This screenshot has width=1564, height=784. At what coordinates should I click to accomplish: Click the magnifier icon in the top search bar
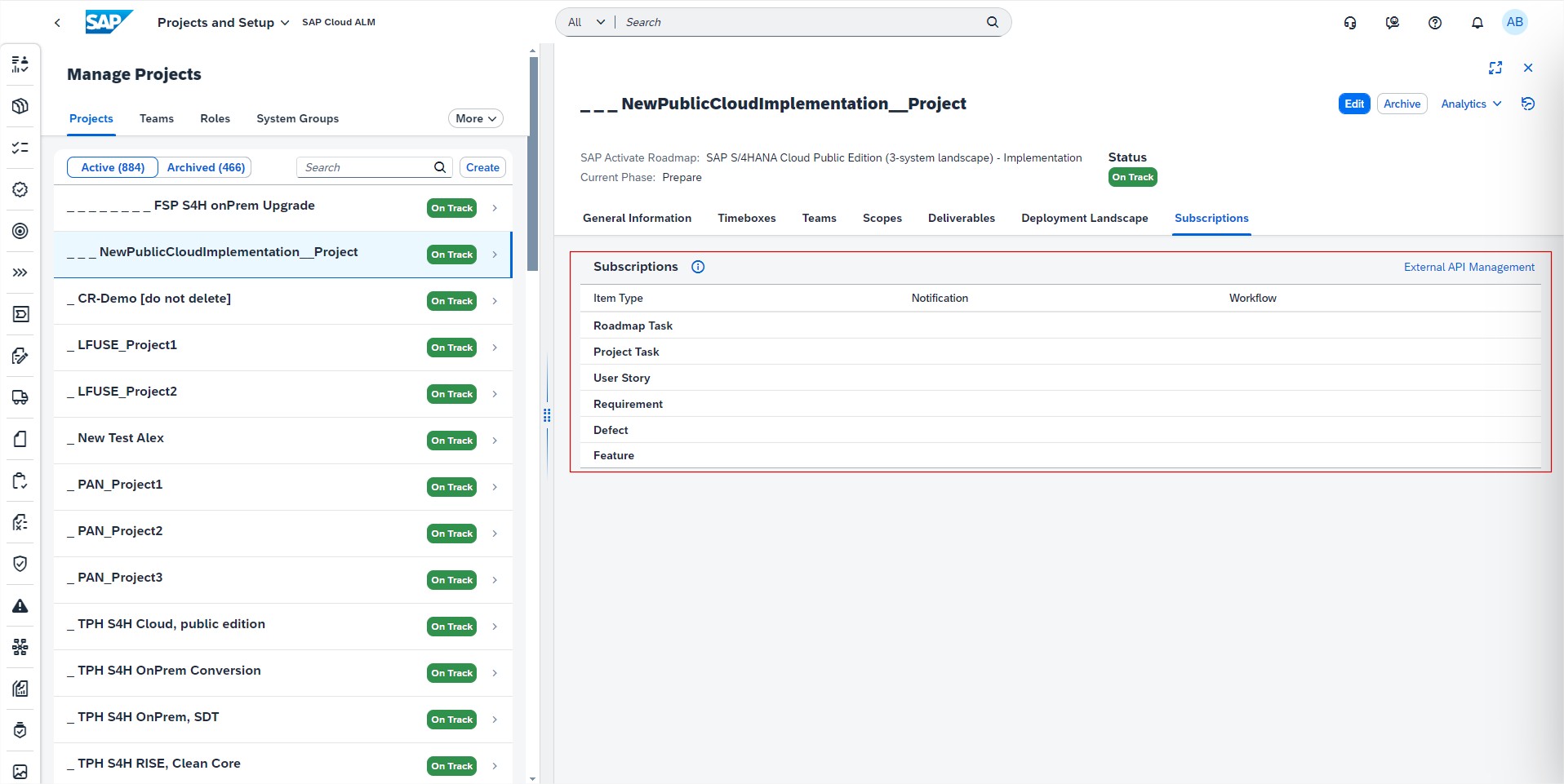point(992,22)
